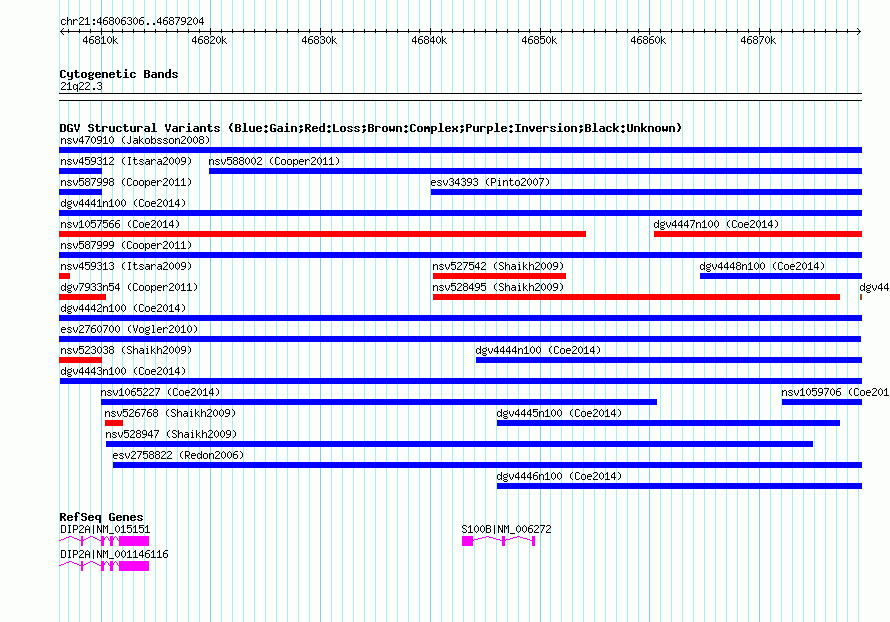The image size is (890, 622).
Task: Click the red nsv1057566 loss bar
Action: click(322, 234)
